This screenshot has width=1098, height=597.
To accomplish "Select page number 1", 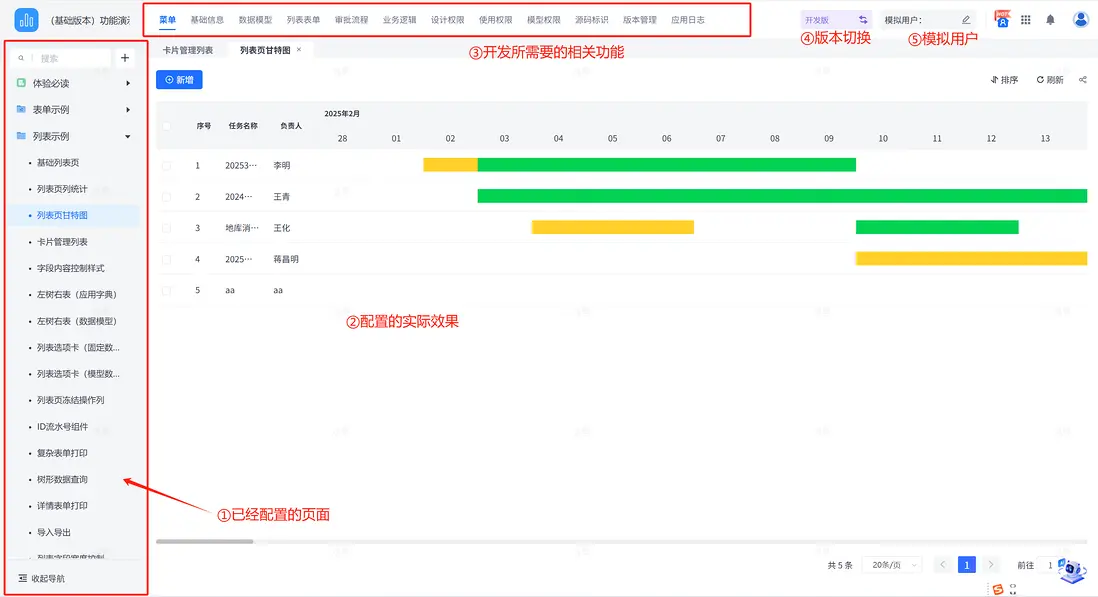I will pyautogui.click(x=966, y=565).
